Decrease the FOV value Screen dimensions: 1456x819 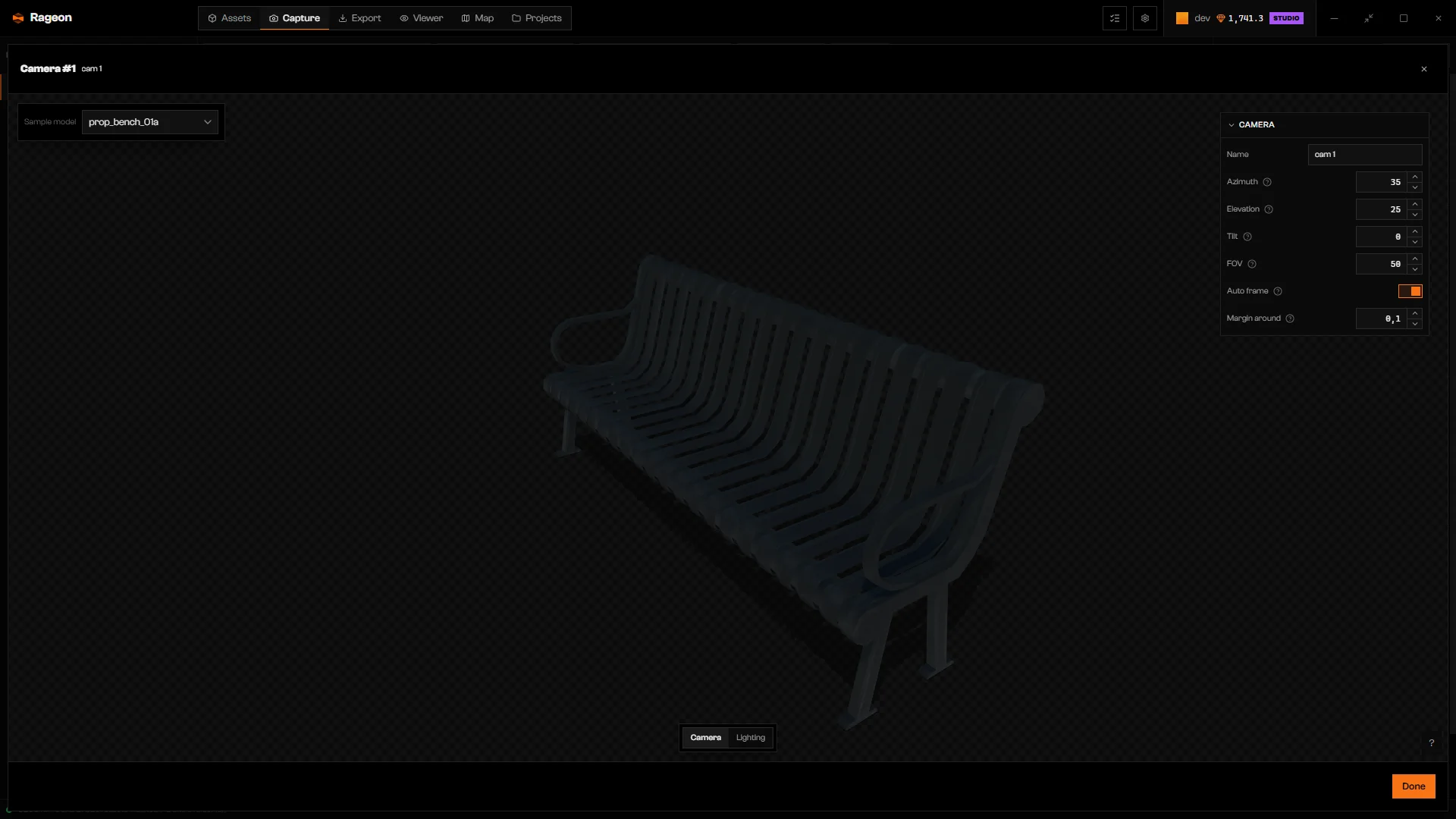1414,269
